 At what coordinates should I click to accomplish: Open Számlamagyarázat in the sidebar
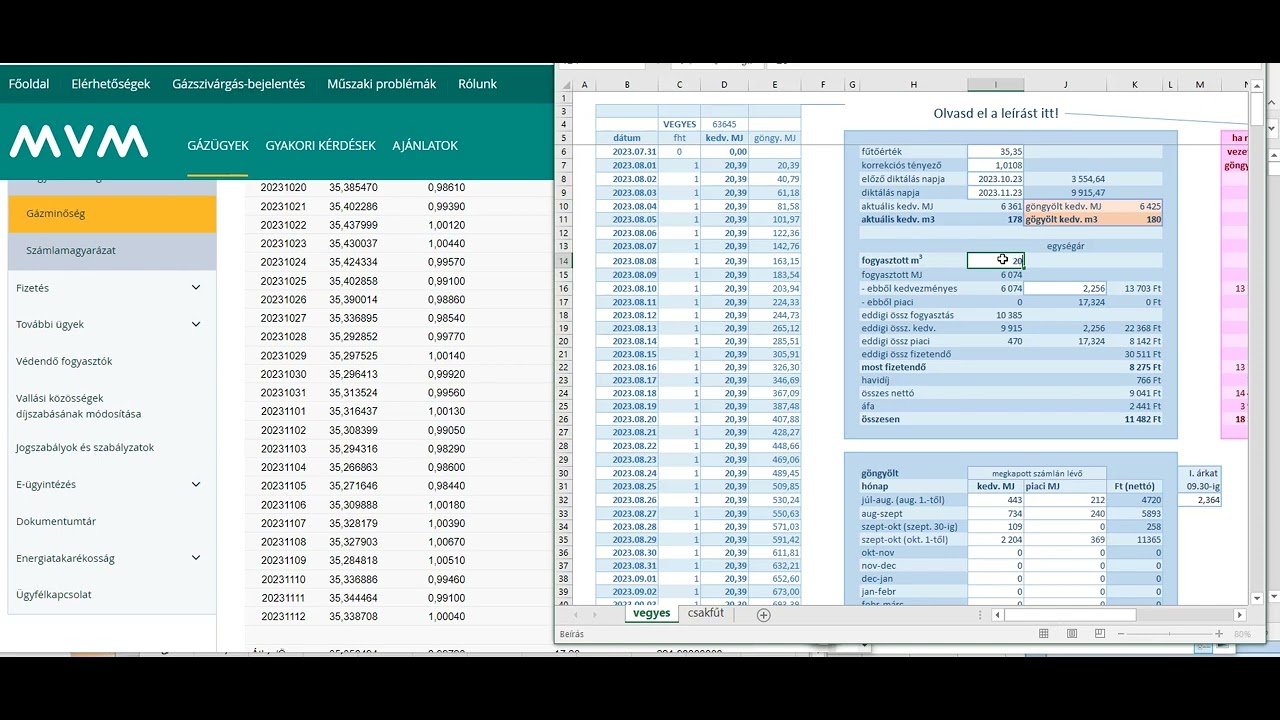click(112, 250)
